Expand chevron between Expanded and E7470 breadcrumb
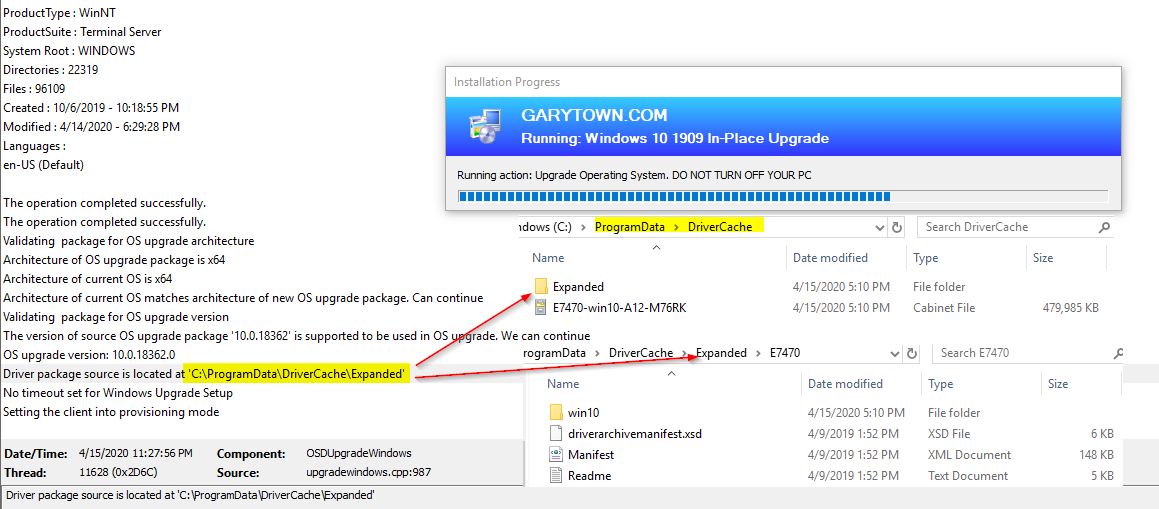 (758, 353)
